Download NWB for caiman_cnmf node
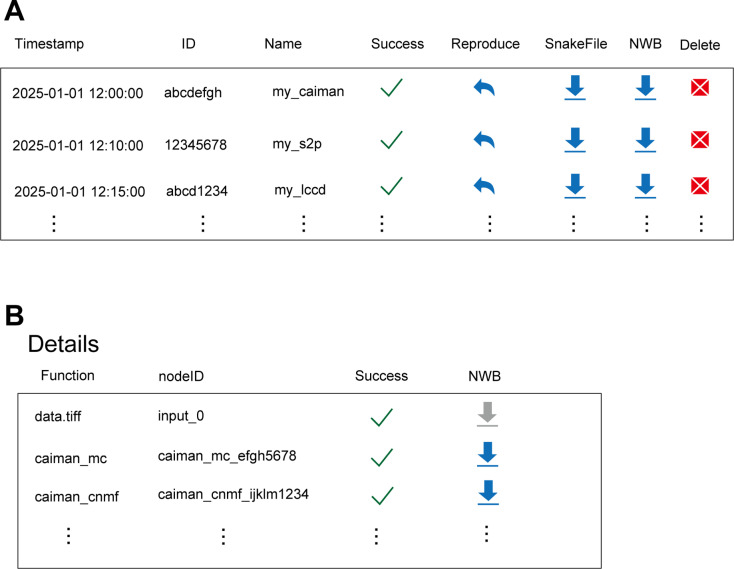Viewport: 734px width, 569px height. pos(488,492)
